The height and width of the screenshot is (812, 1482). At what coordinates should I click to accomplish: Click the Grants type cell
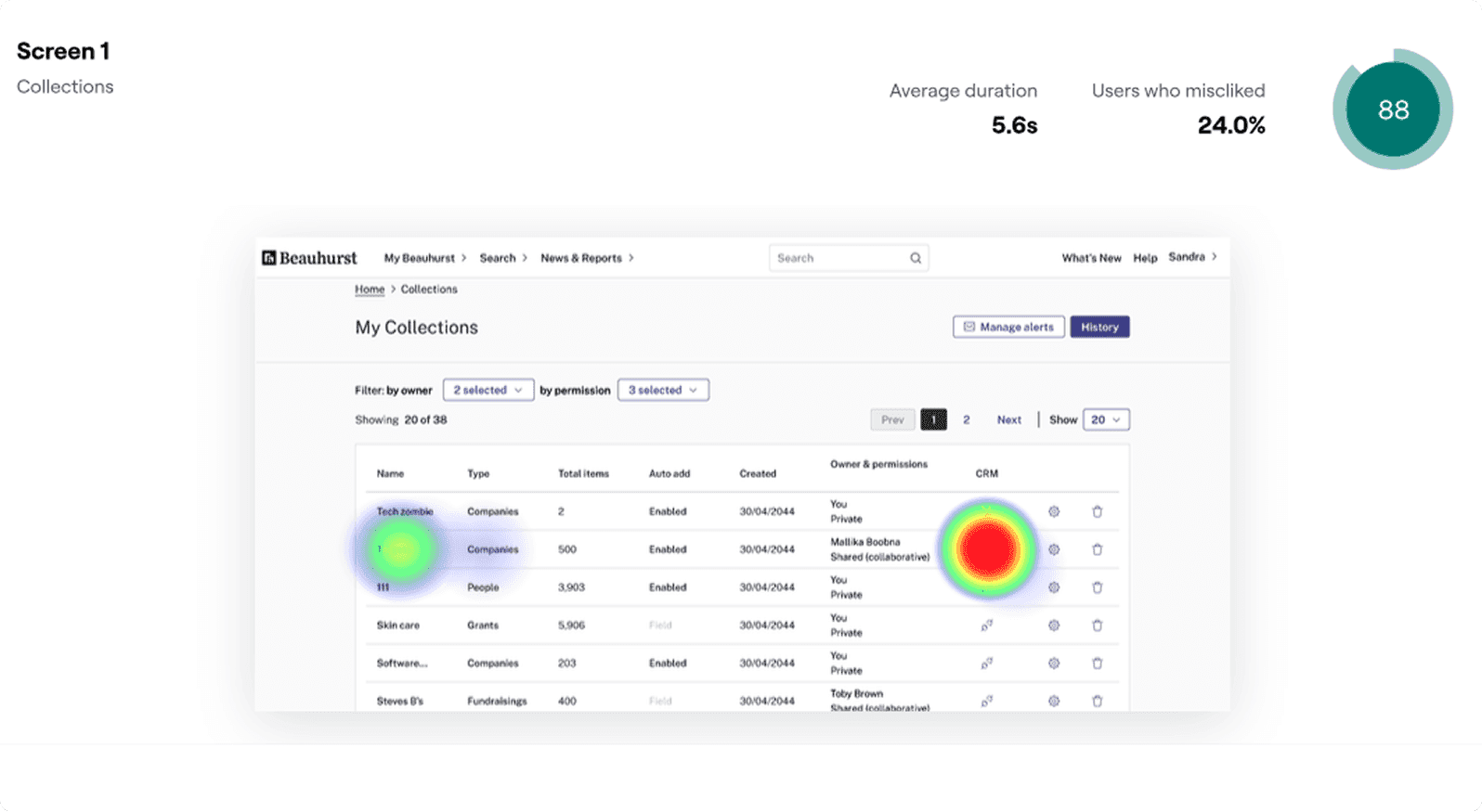click(x=483, y=625)
